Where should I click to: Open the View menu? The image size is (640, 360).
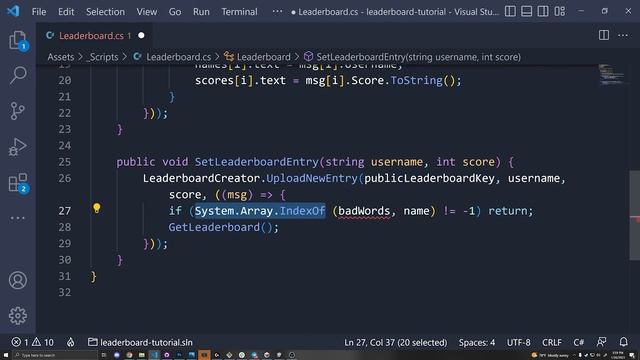[x=147, y=11]
